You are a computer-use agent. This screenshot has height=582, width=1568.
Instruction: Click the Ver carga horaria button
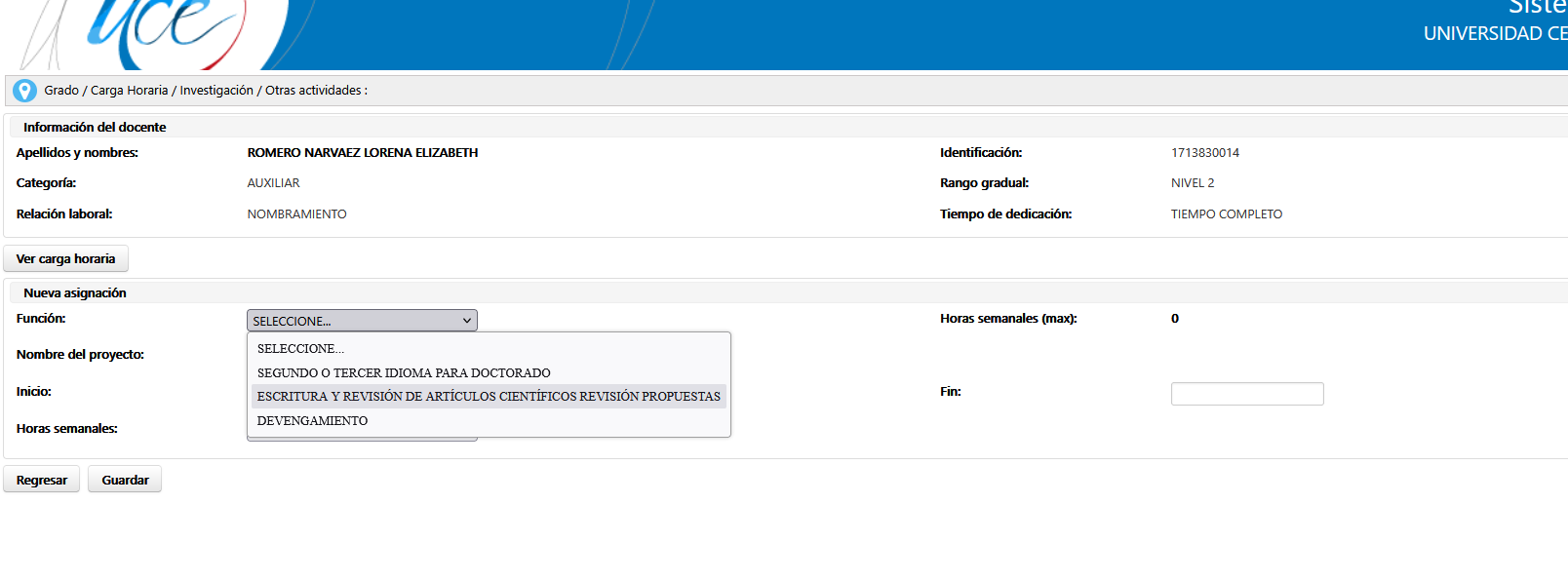(66, 259)
